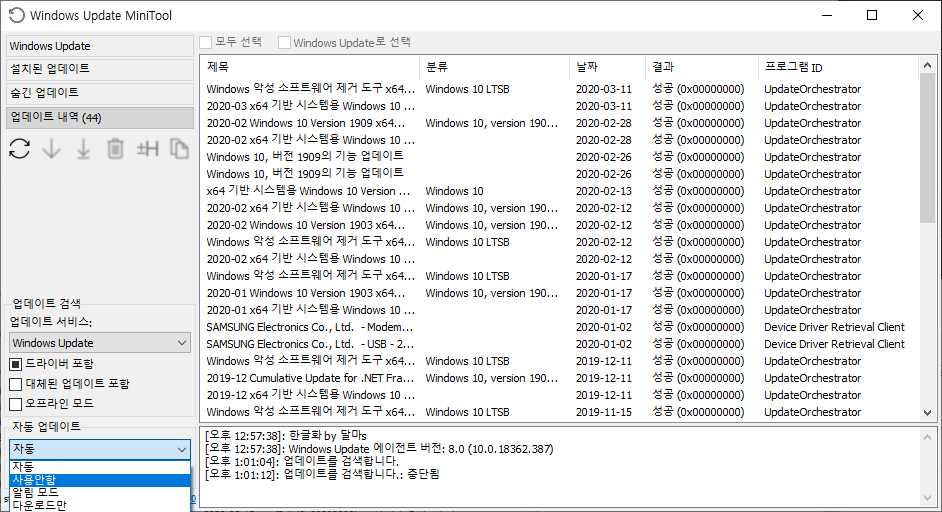Screen dimensions: 942x512
Task: Toggle the 드라이버 포함 checkbox
Action: (16, 364)
